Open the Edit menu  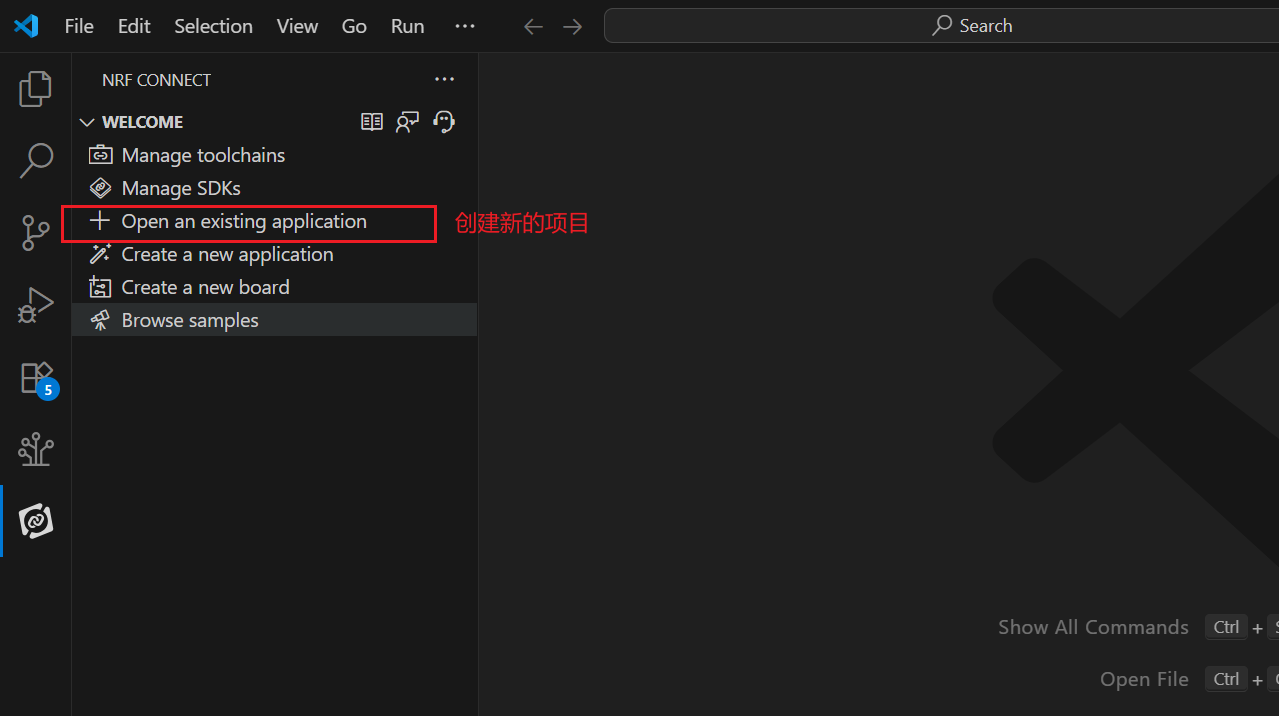tap(134, 26)
